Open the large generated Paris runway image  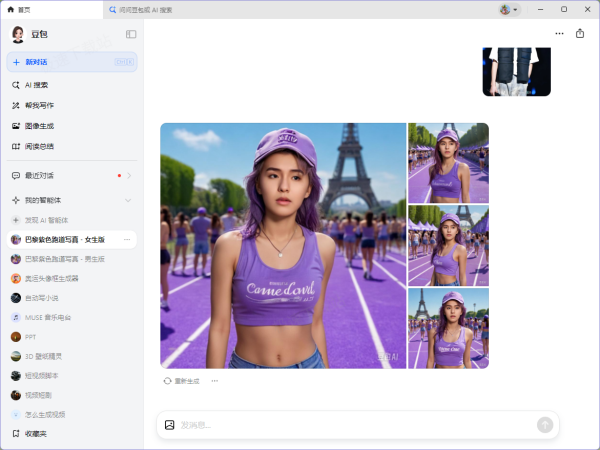tap(283, 246)
